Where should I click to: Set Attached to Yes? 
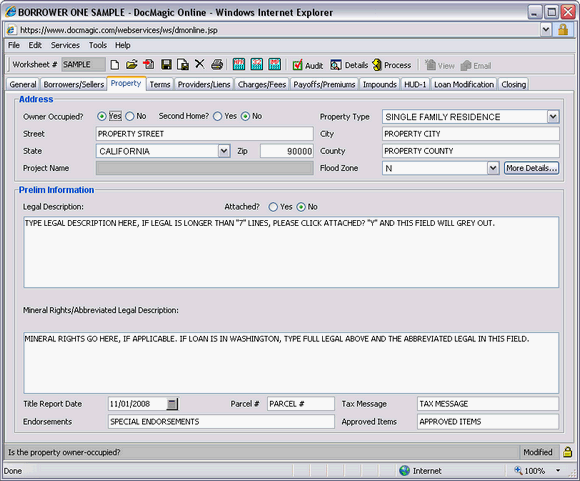click(x=273, y=207)
